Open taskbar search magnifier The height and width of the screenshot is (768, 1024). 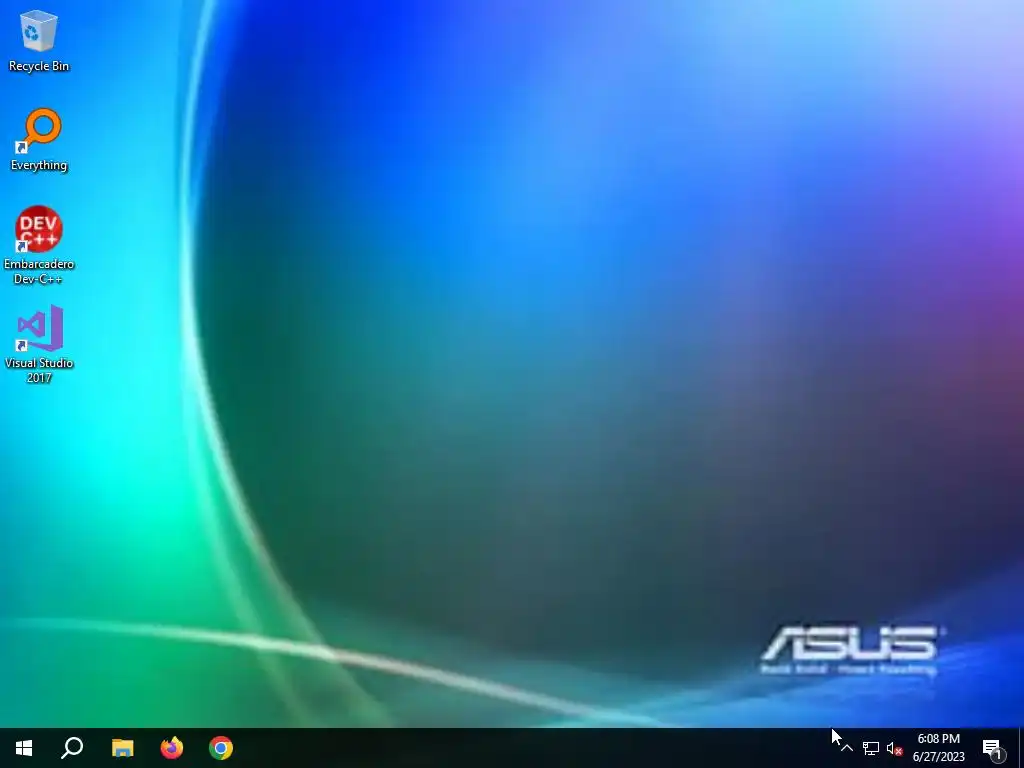point(72,748)
